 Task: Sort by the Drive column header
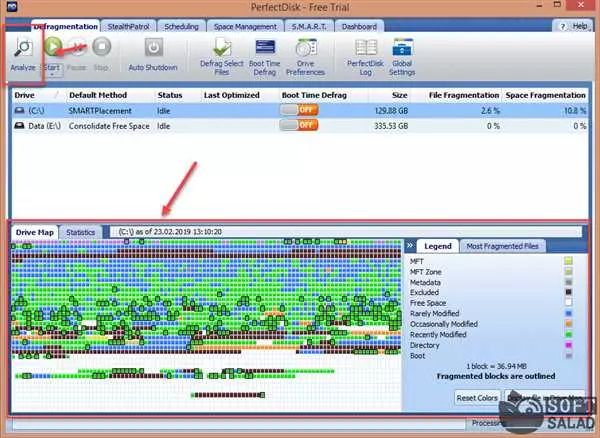pos(24,95)
